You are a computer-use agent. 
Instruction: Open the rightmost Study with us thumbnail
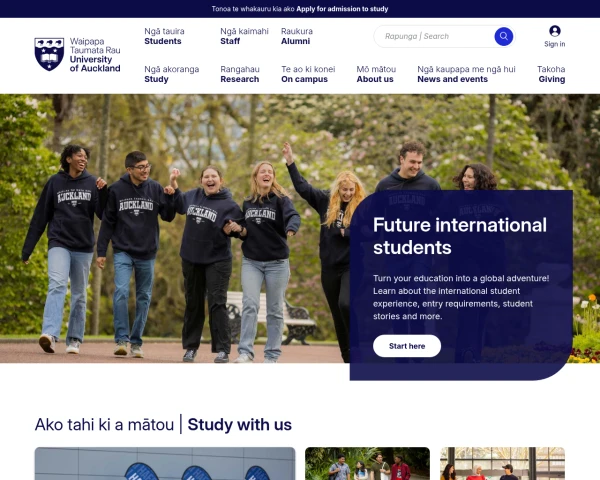click(502, 464)
